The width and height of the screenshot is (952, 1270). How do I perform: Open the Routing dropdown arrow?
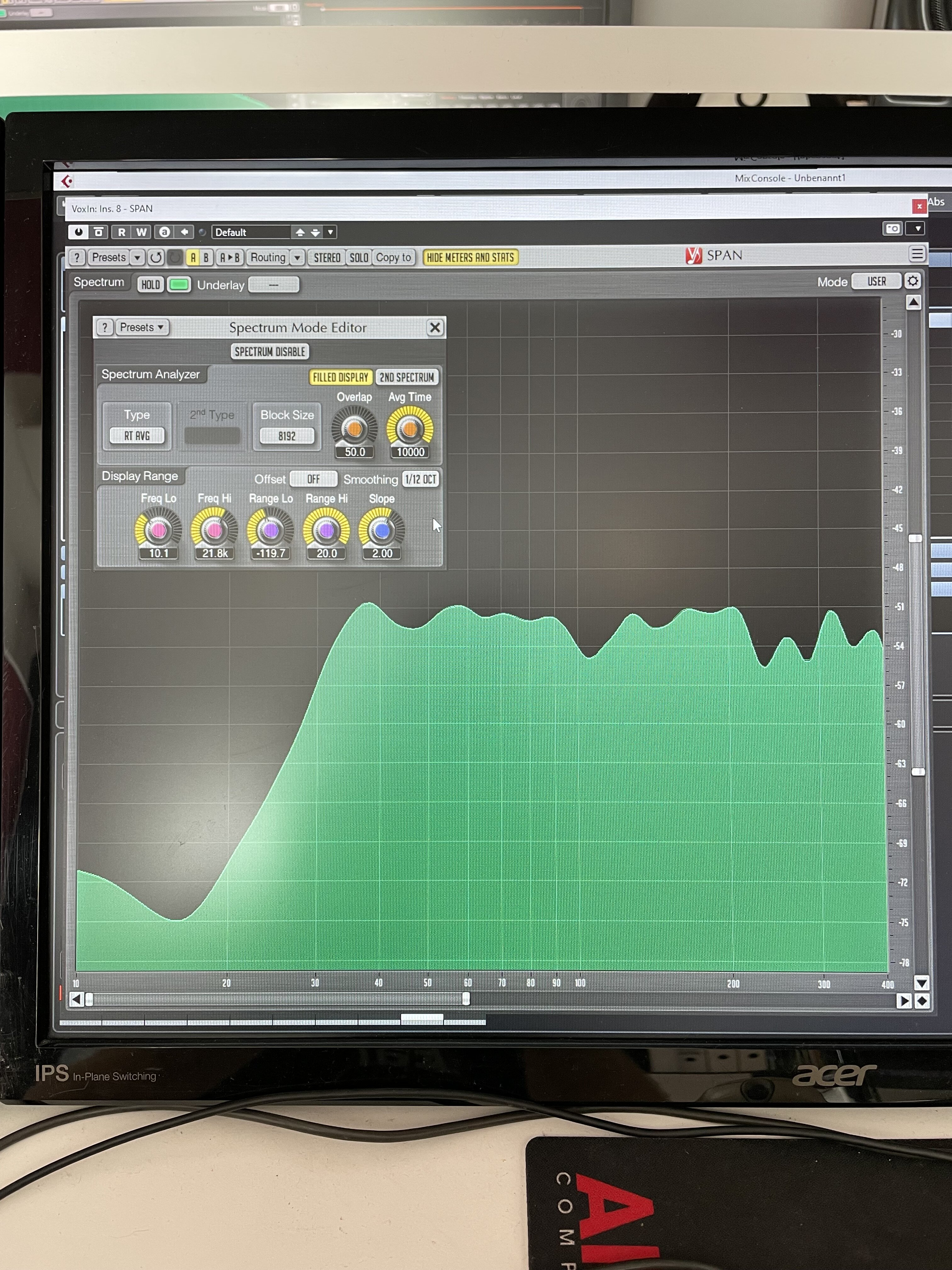point(297,258)
